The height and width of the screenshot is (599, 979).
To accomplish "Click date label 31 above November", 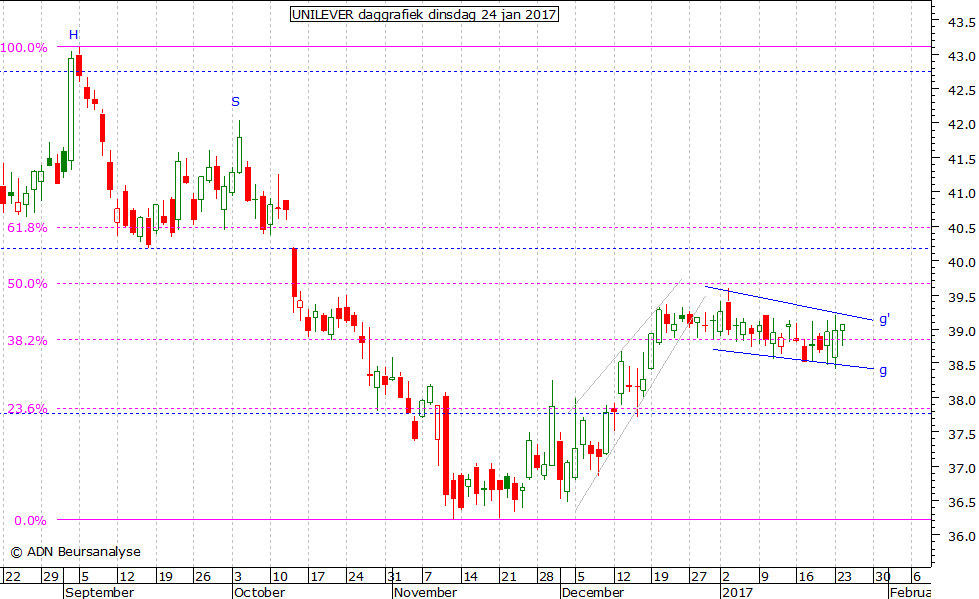I will (x=394, y=576).
